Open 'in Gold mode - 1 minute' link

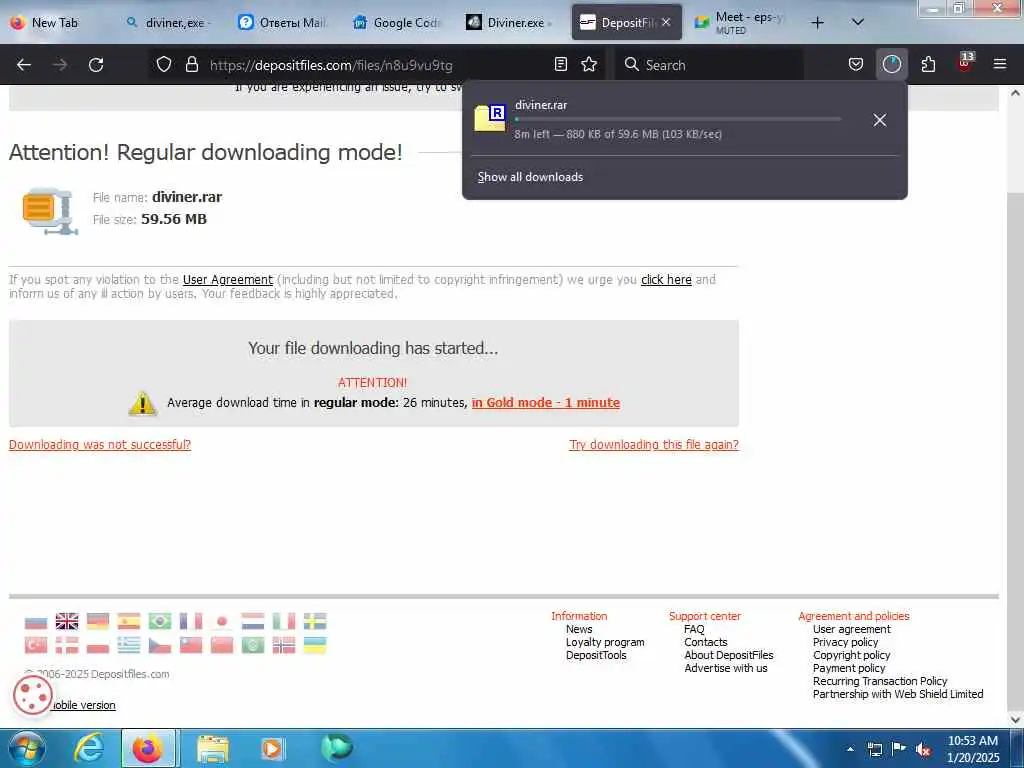click(545, 402)
